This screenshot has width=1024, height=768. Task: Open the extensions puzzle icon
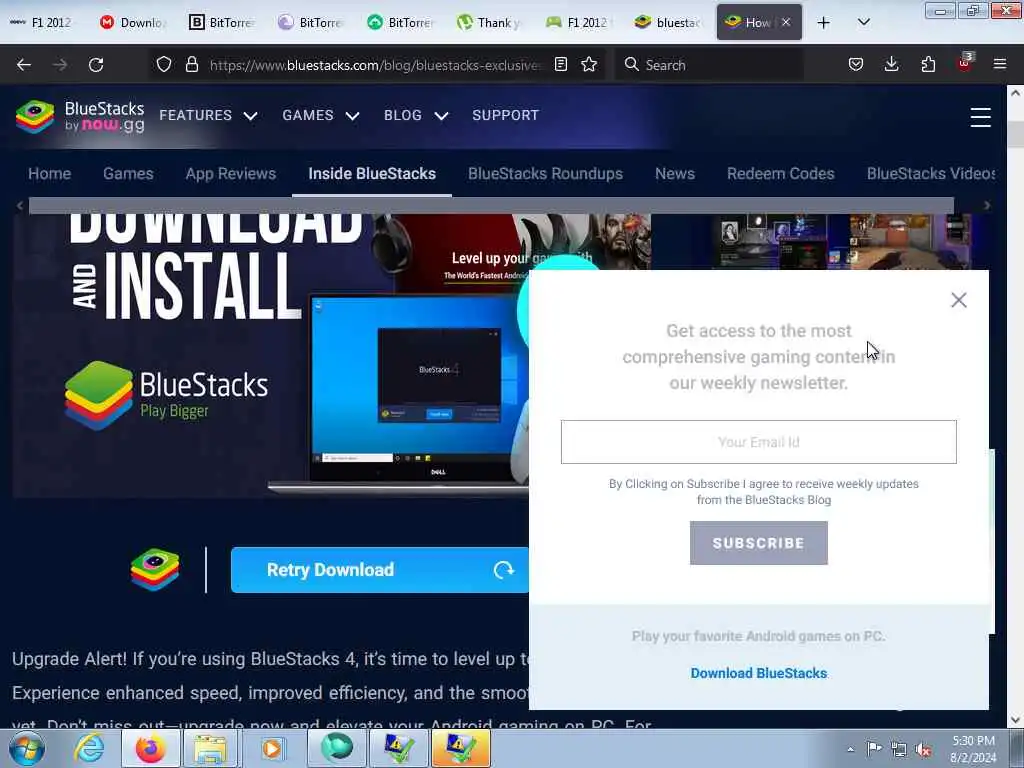coord(928,64)
